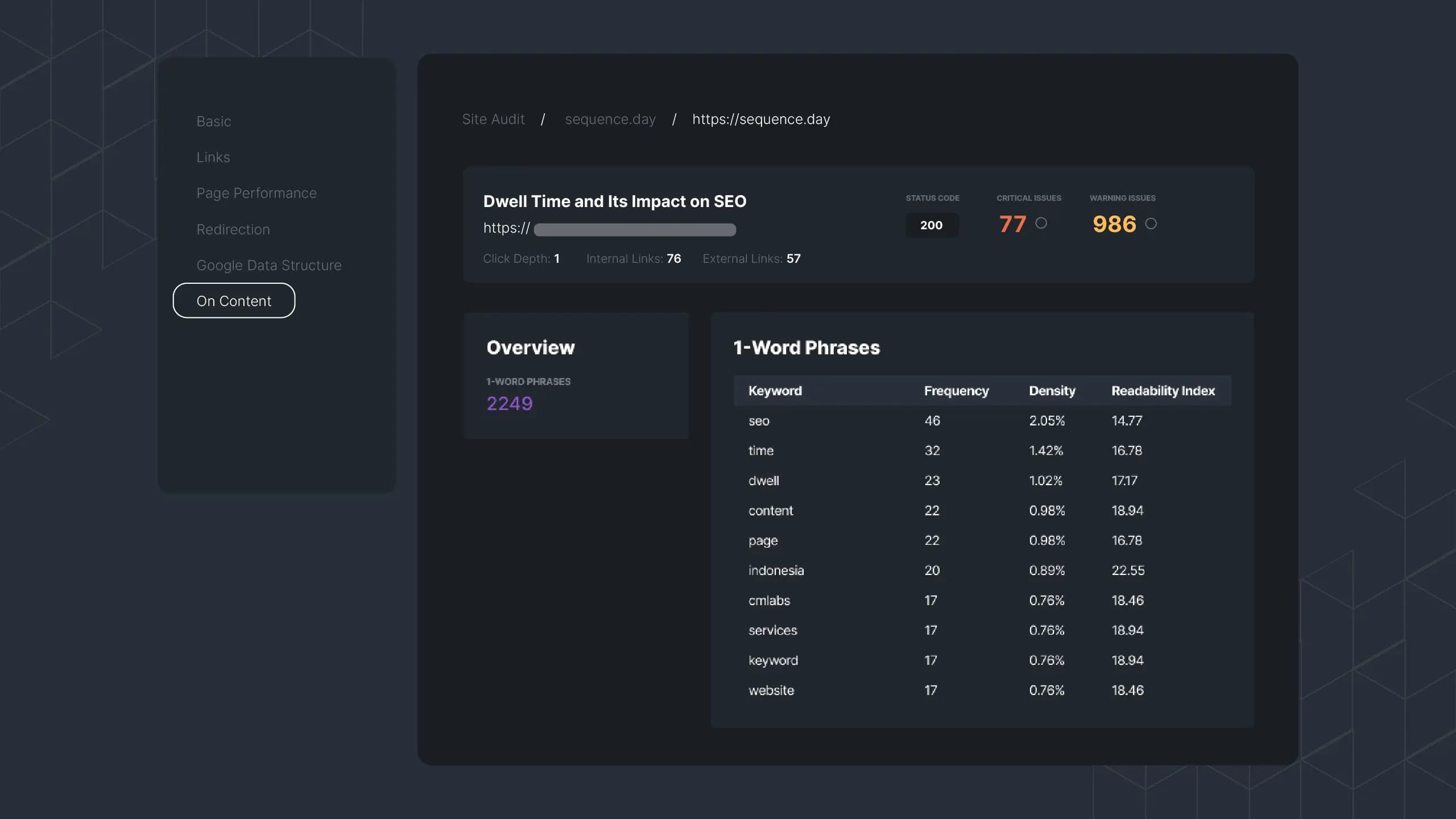Click the https://sequence.day breadcrumb link

pyautogui.click(x=761, y=118)
